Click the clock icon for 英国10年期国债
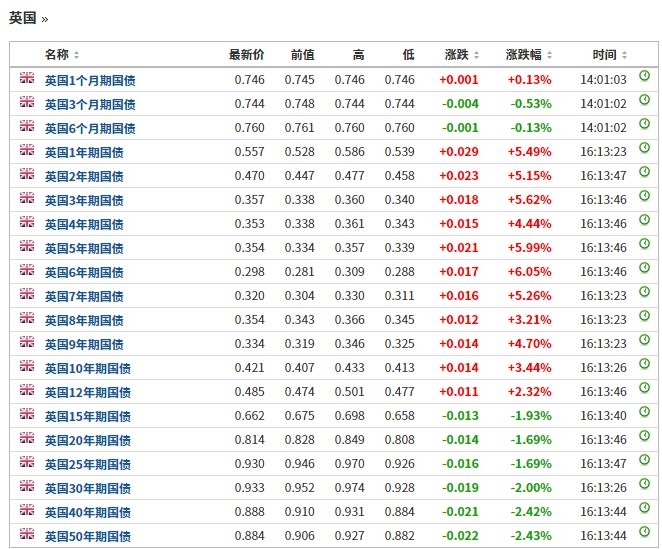662x549 pixels. pos(645,364)
